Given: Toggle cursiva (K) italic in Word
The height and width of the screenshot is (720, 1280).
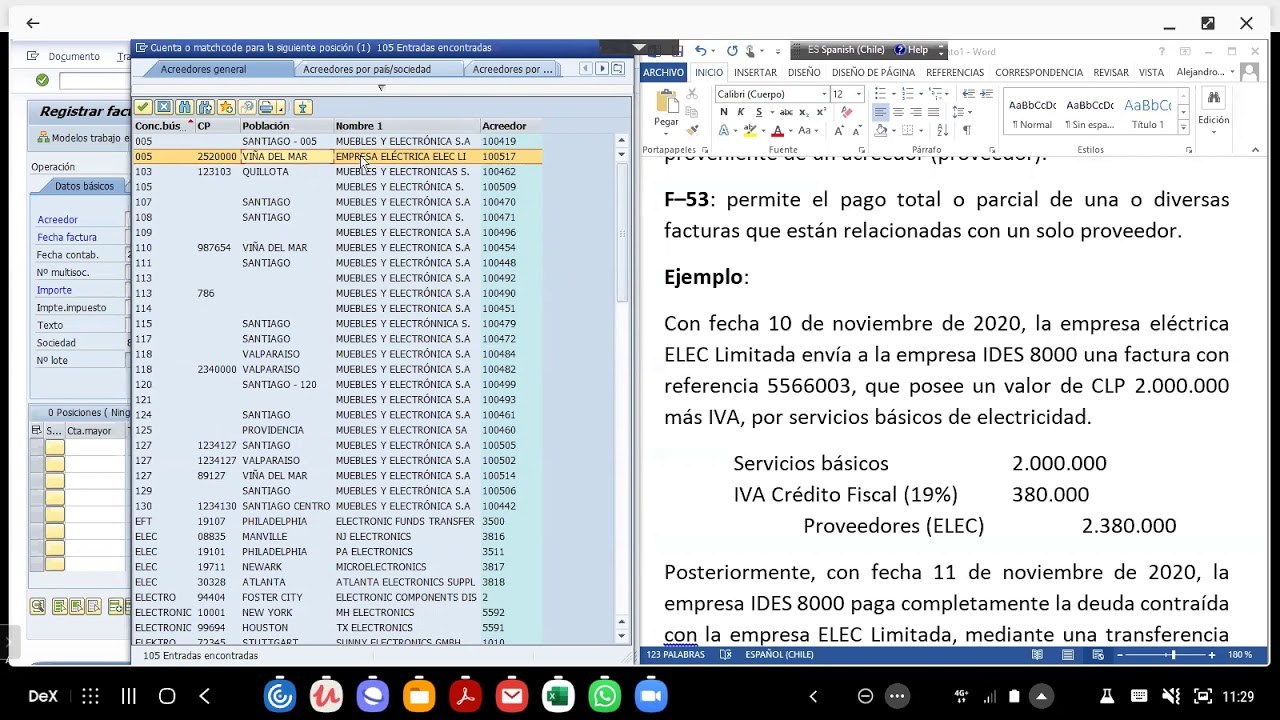Looking at the screenshot, I should [x=741, y=112].
